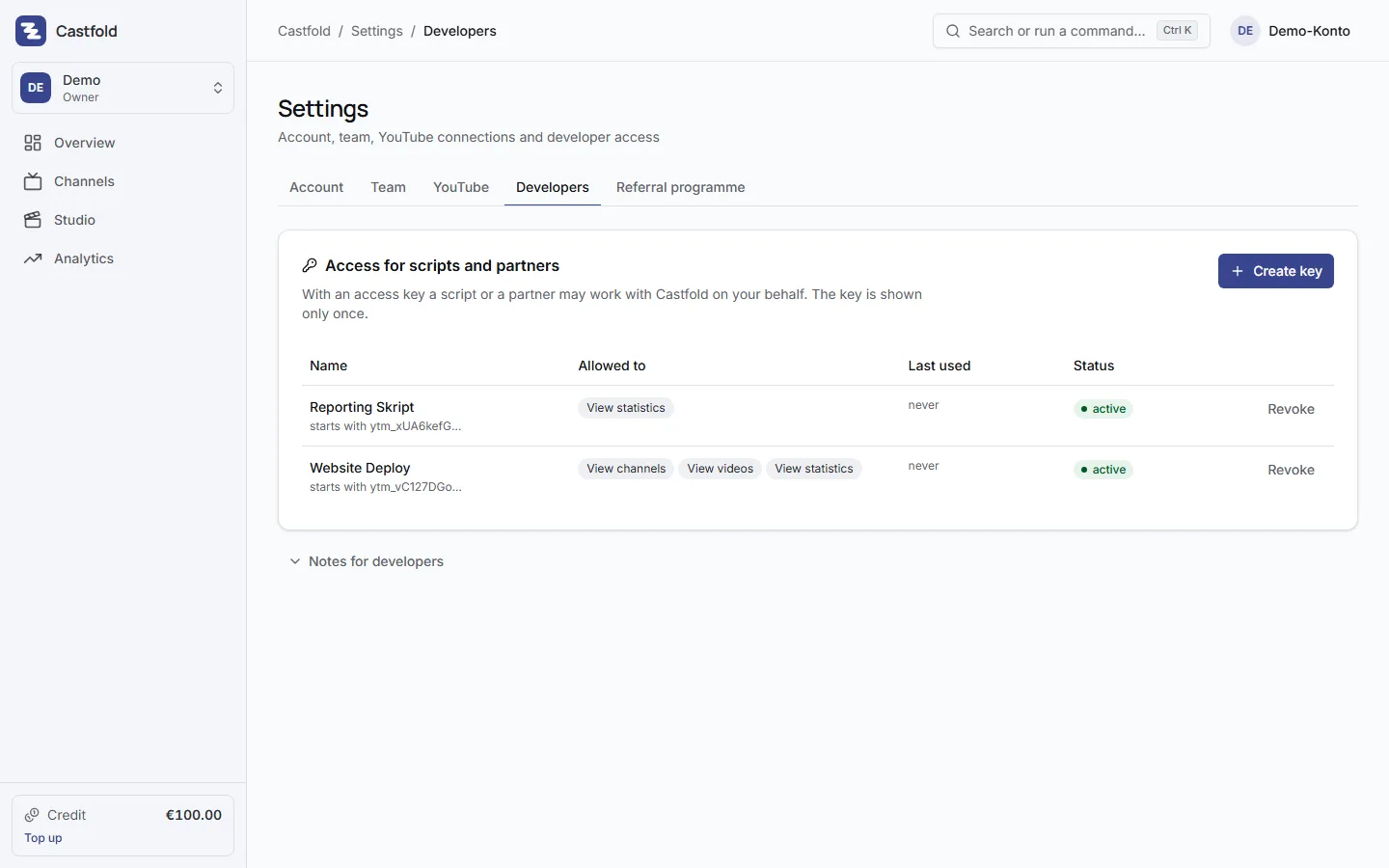This screenshot has height=868, width=1389.
Task: Open the Overview grid icon
Action: [x=33, y=143]
